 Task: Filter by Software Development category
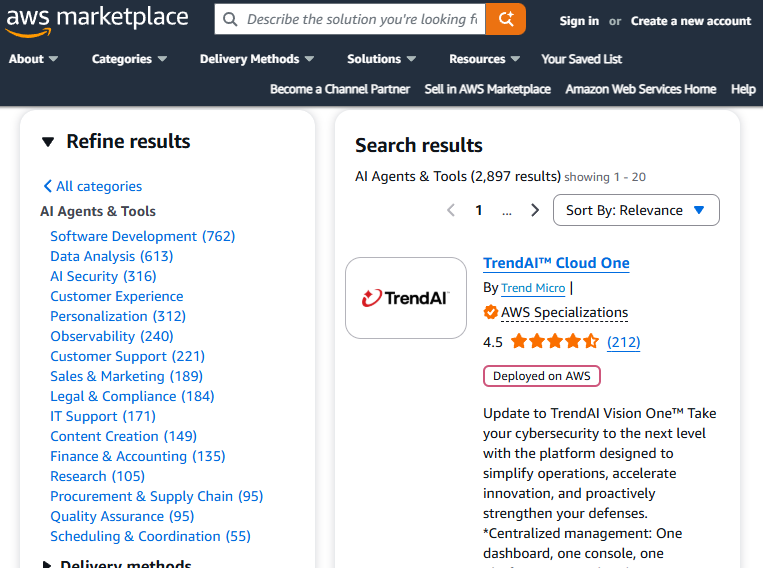coord(142,236)
